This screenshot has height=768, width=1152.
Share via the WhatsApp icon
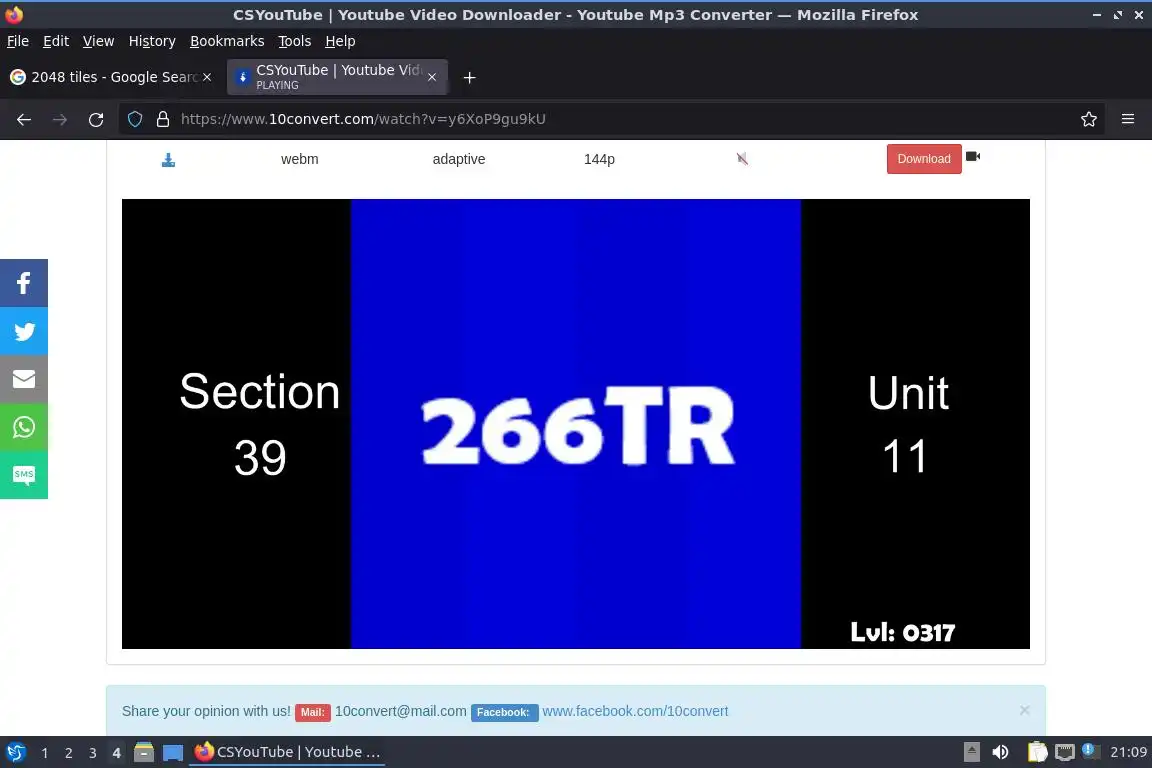coord(24,427)
